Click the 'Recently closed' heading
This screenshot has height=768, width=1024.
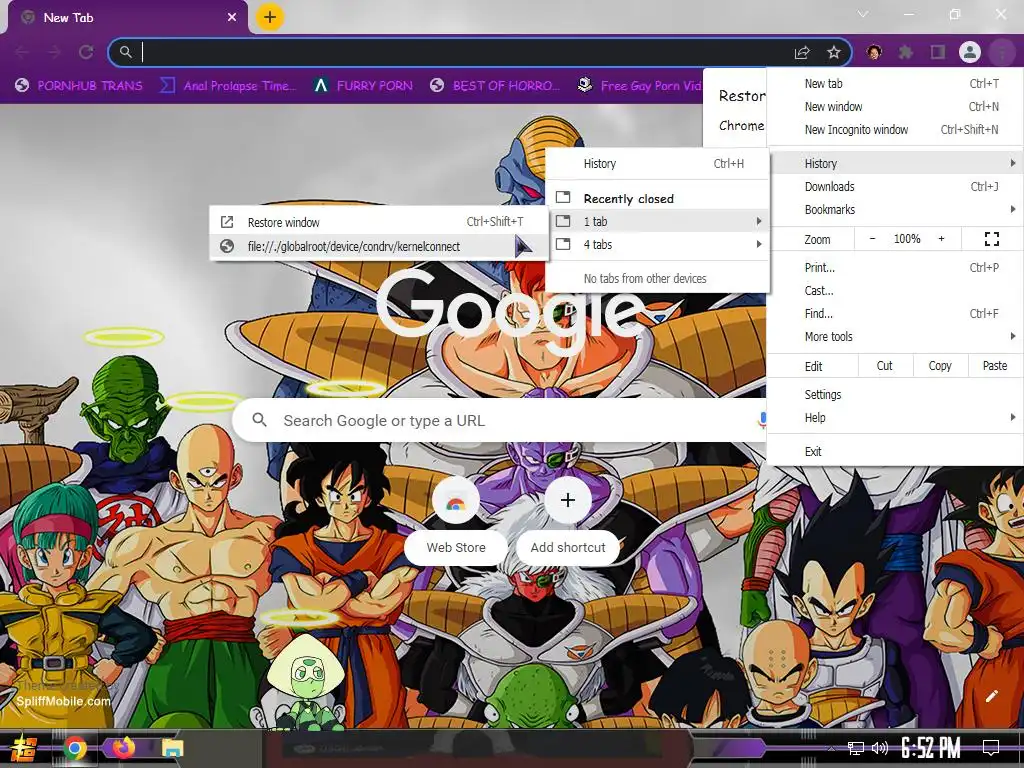[x=628, y=199]
